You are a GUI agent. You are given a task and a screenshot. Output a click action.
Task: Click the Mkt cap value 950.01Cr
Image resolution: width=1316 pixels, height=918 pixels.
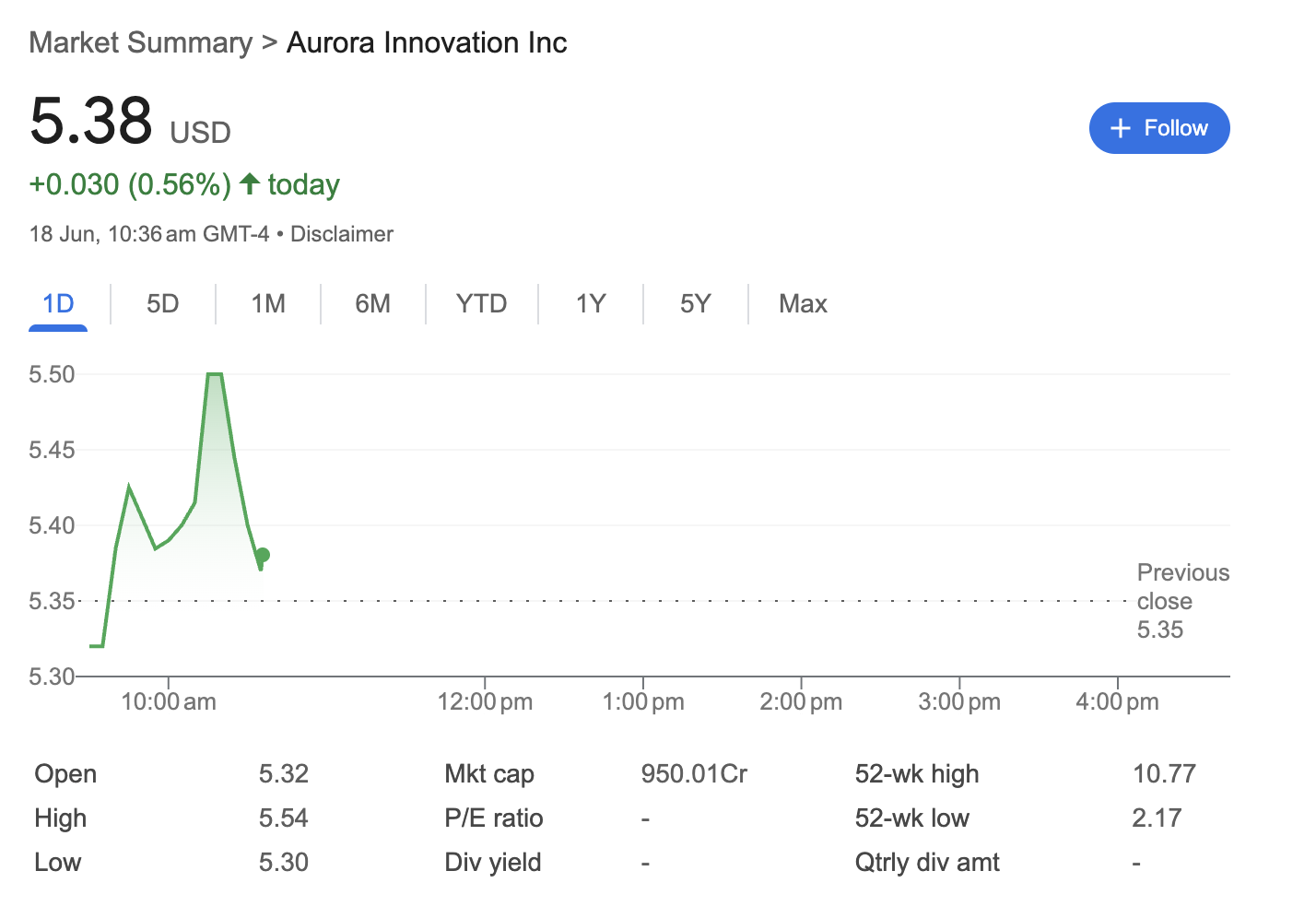694,773
